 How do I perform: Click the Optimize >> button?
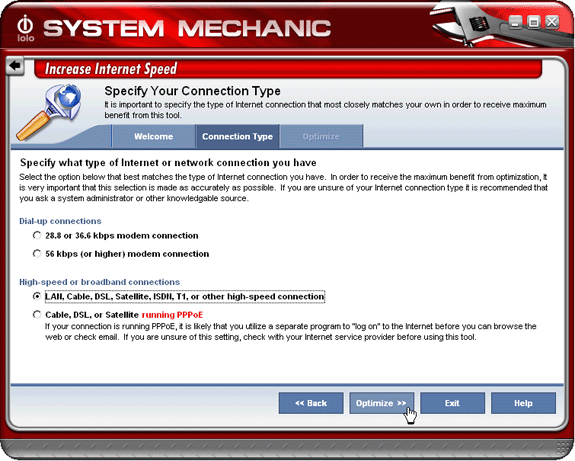tap(381, 403)
